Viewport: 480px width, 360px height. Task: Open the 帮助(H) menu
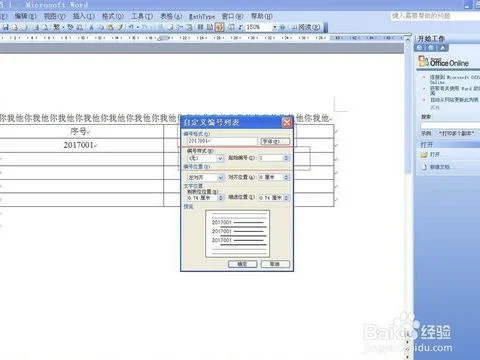(x=262, y=16)
